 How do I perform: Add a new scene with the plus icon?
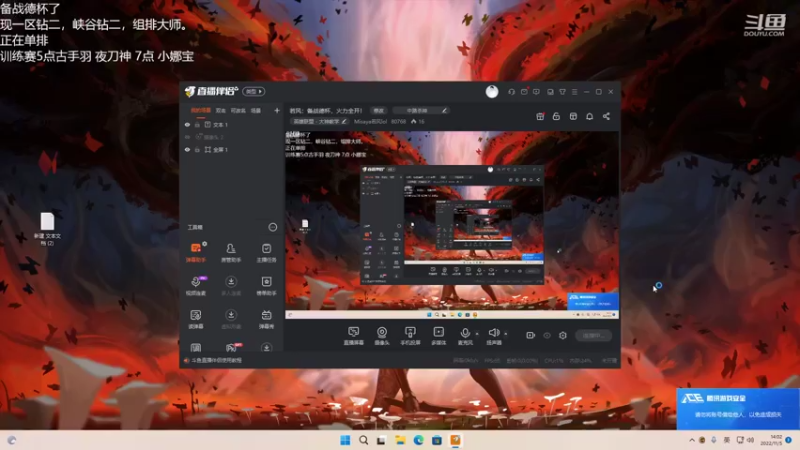(x=277, y=110)
